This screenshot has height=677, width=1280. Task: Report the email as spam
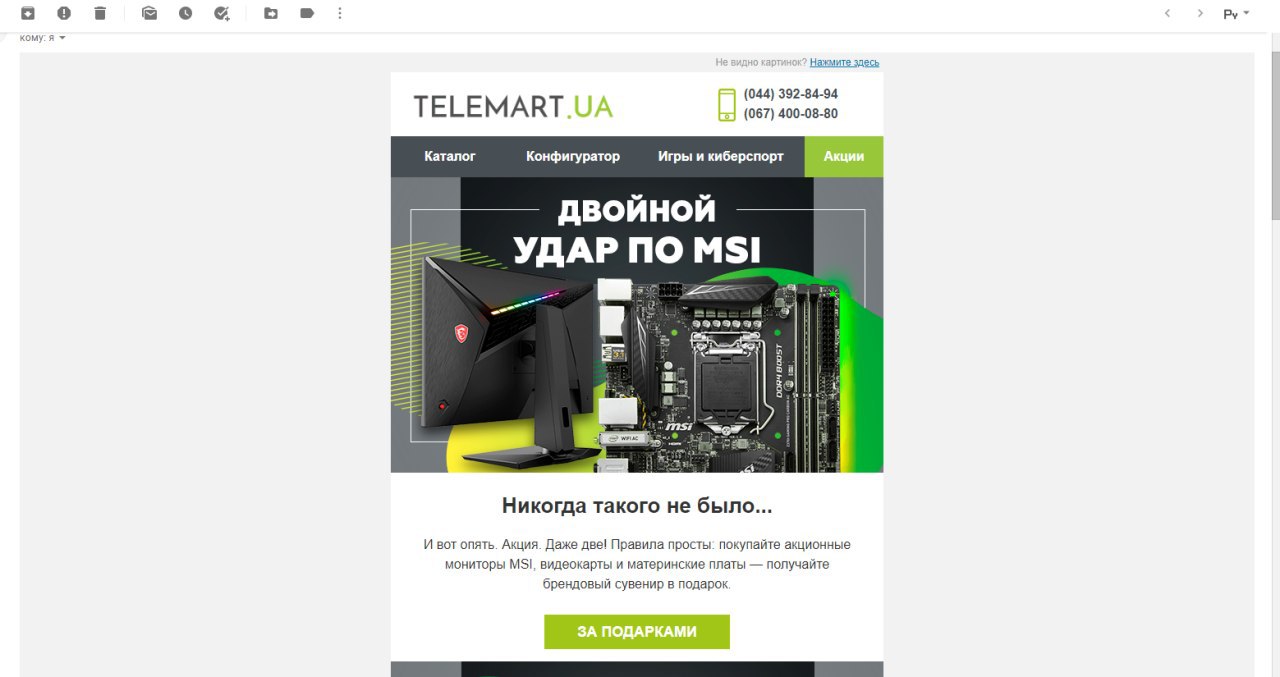click(x=64, y=13)
